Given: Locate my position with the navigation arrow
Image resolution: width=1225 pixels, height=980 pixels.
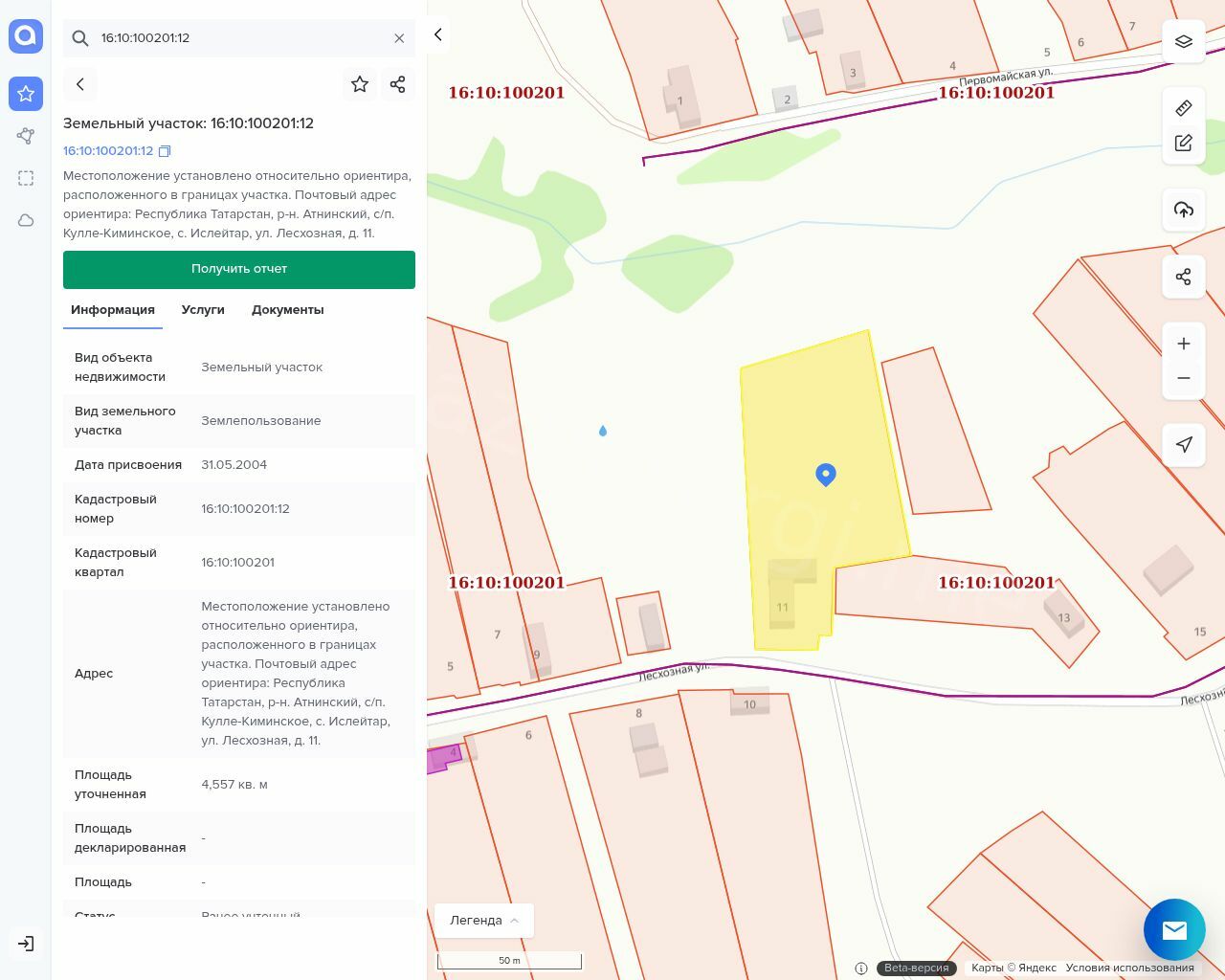Looking at the screenshot, I should click(x=1184, y=444).
